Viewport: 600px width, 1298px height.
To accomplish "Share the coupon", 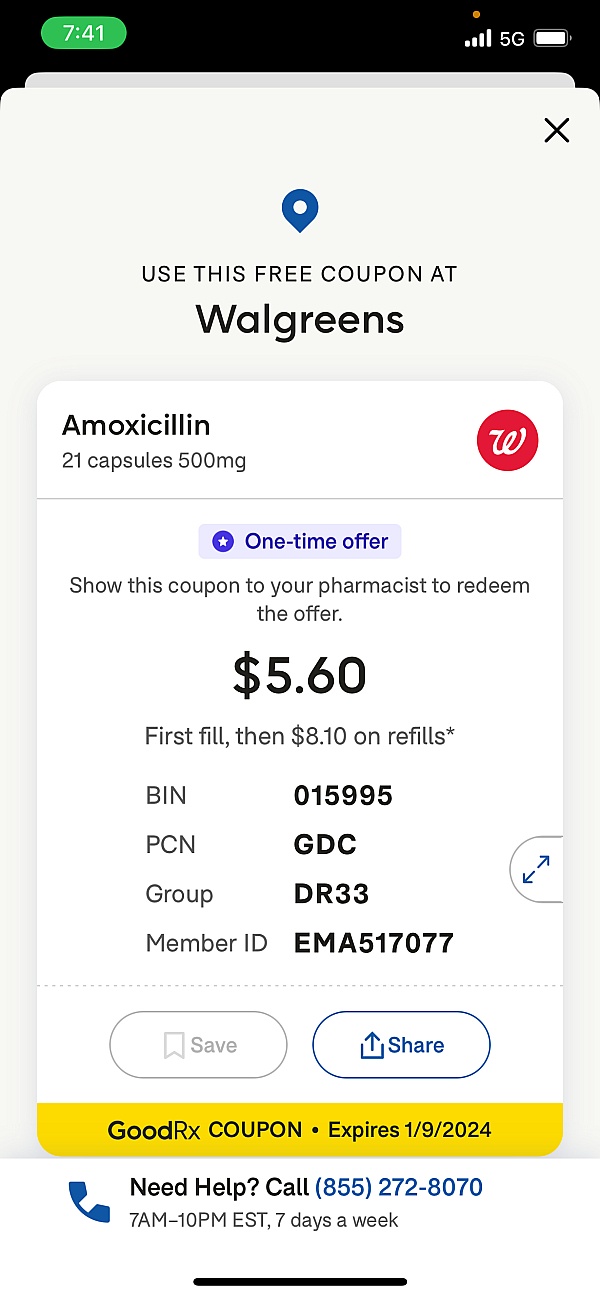I will coord(401,1045).
